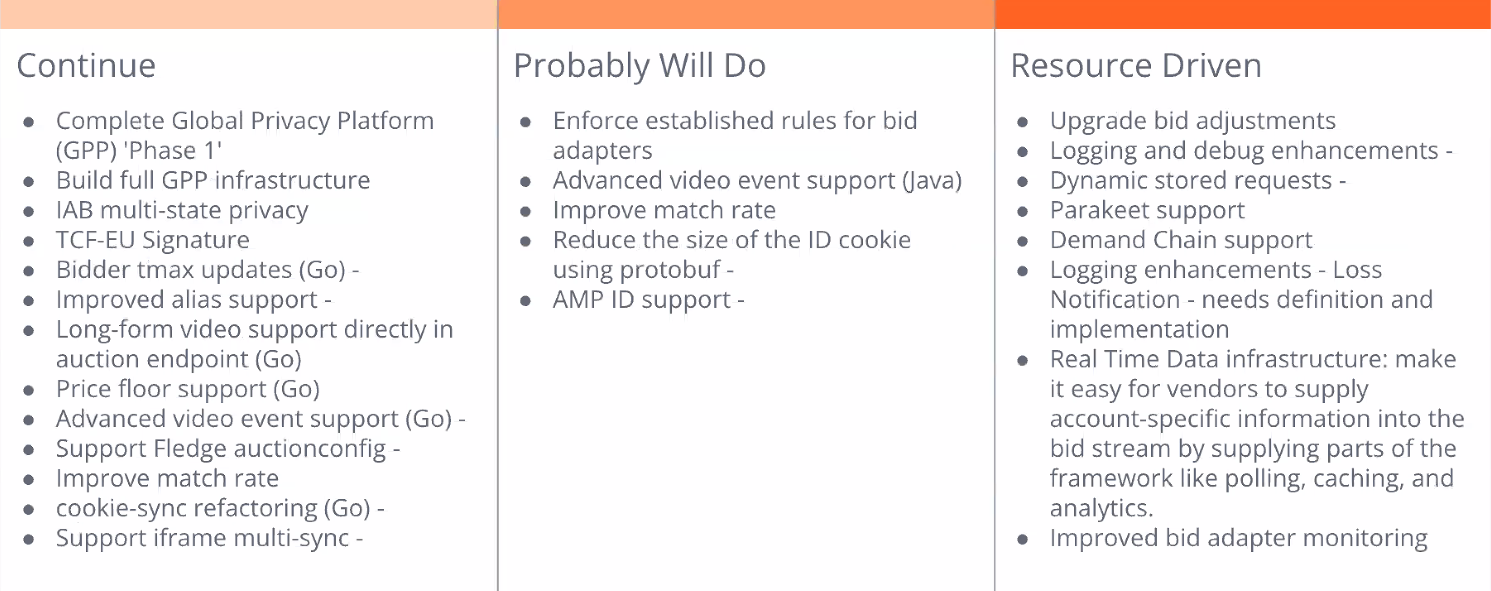Select 'Build full GPP infrastructure' item
1491x591 pixels.
(x=213, y=181)
